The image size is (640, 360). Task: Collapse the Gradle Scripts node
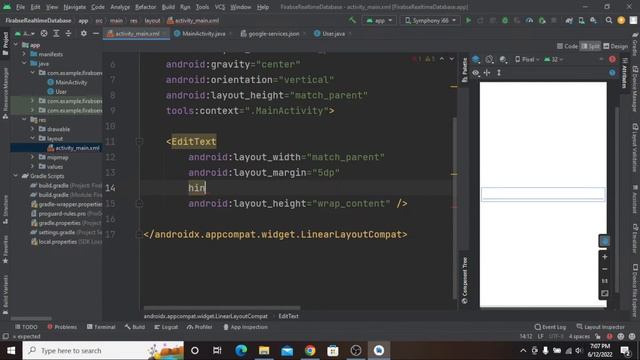tap(16, 176)
